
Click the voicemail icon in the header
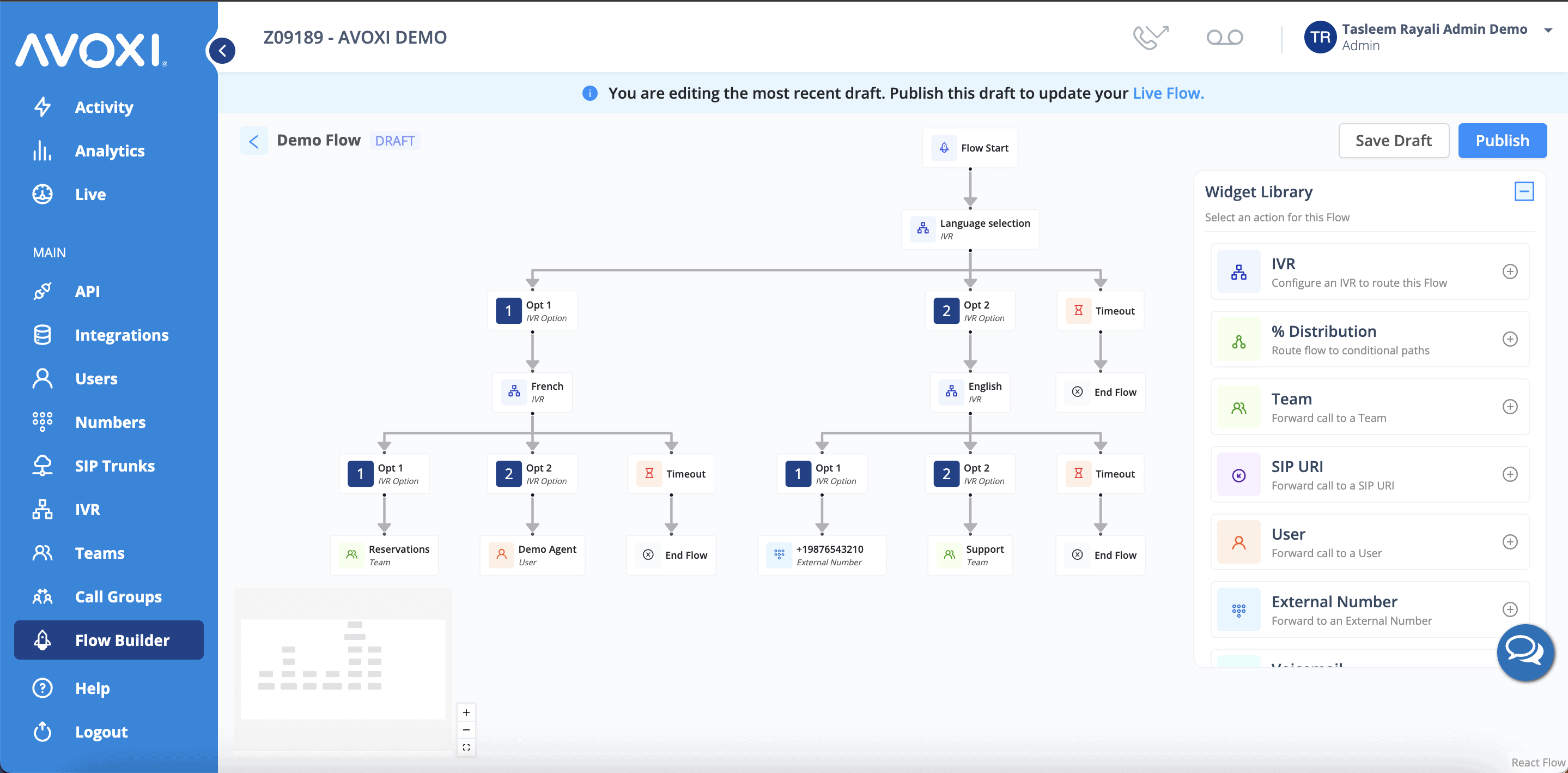[x=1225, y=37]
